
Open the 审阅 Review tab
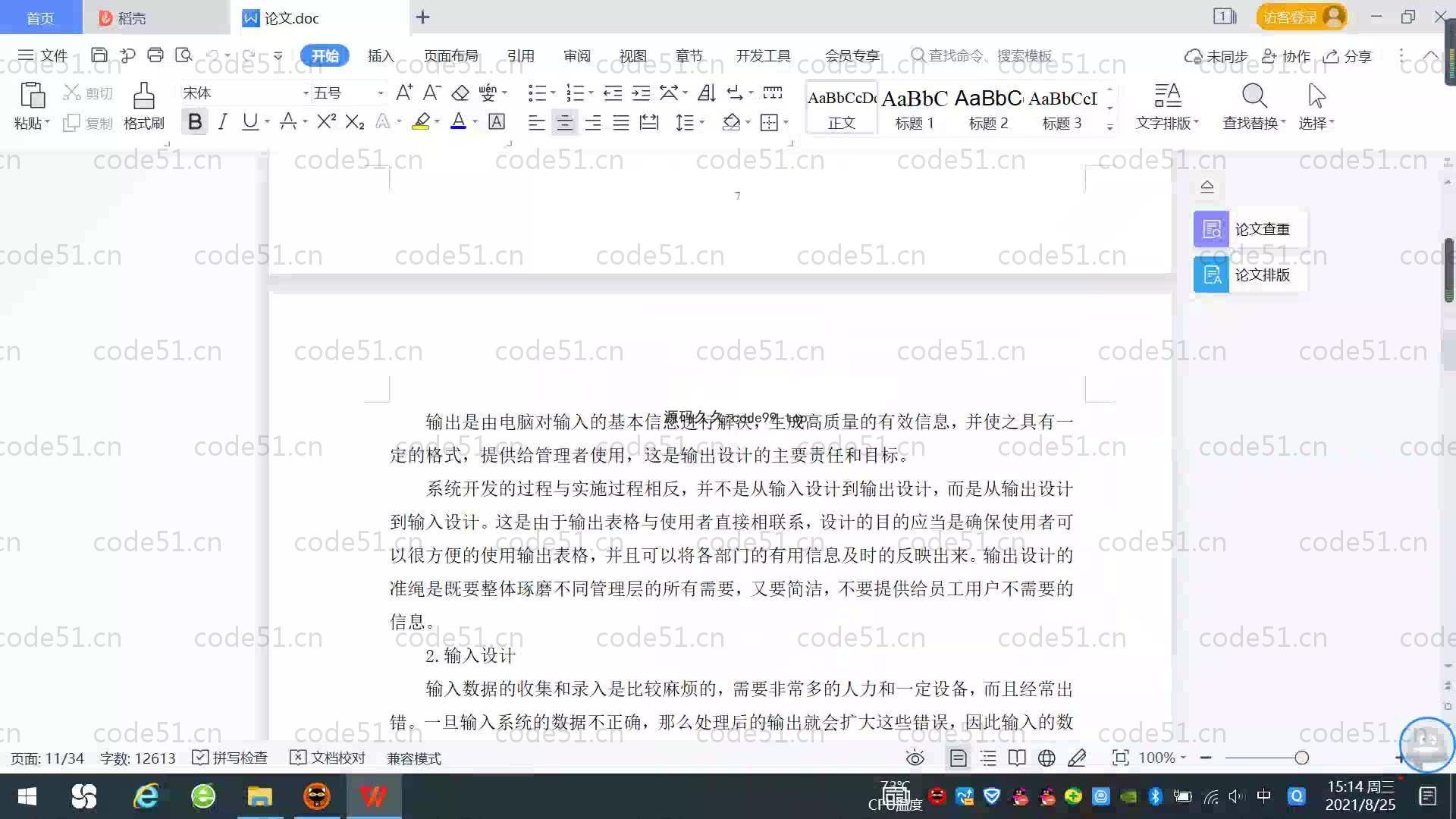576,55
